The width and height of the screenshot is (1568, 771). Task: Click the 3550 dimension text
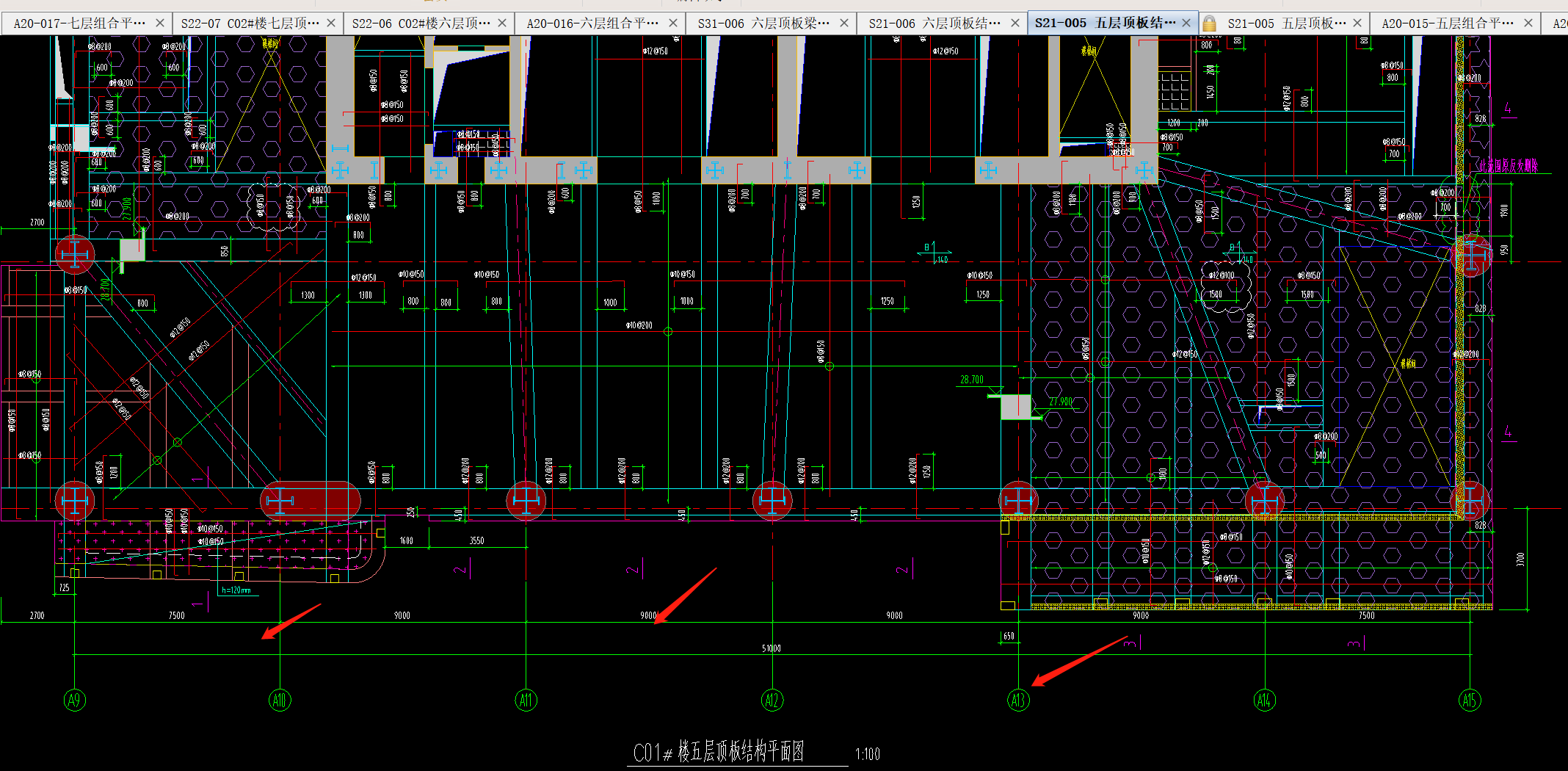(477, 540)
